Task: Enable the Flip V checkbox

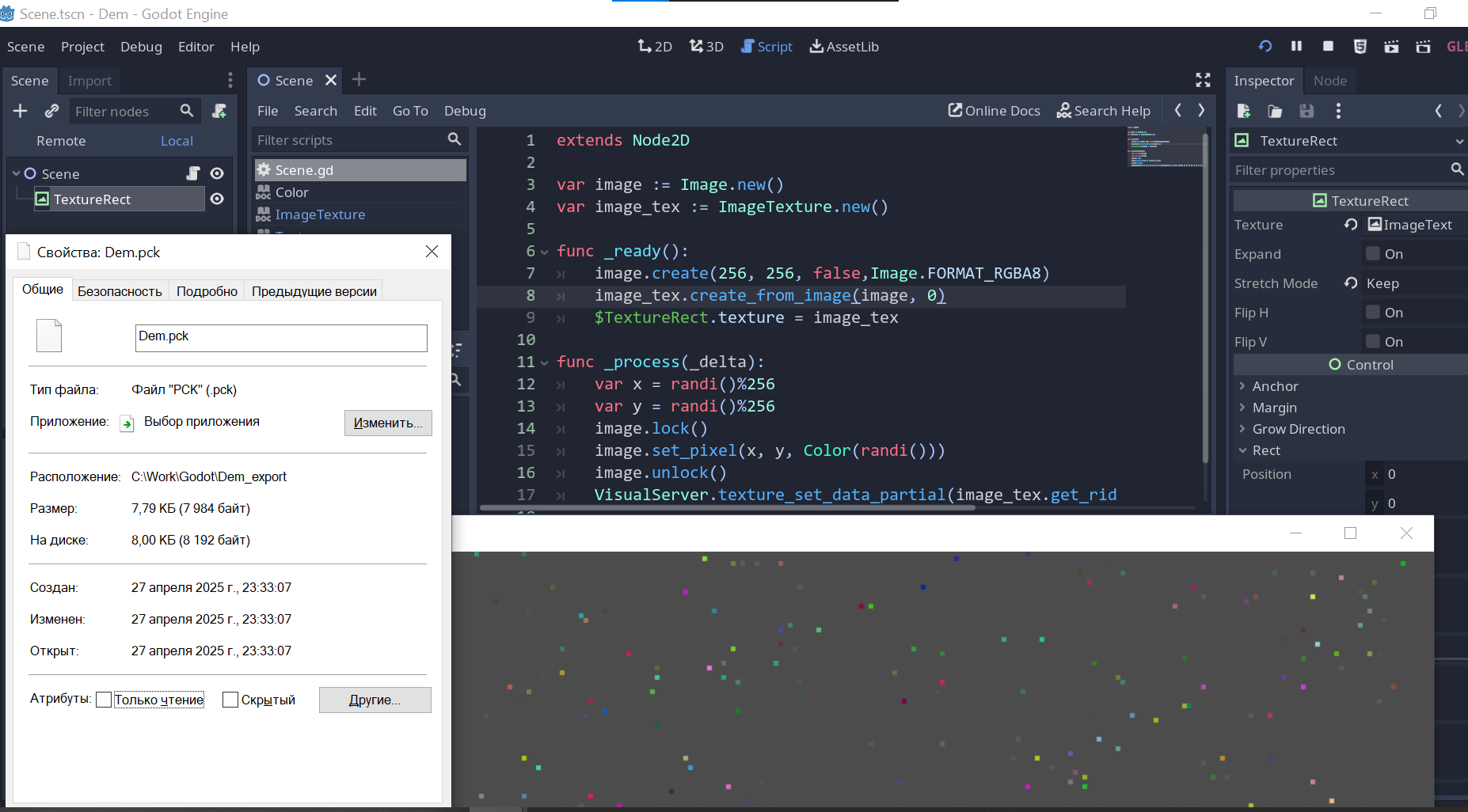Action: pos(1373,342)
